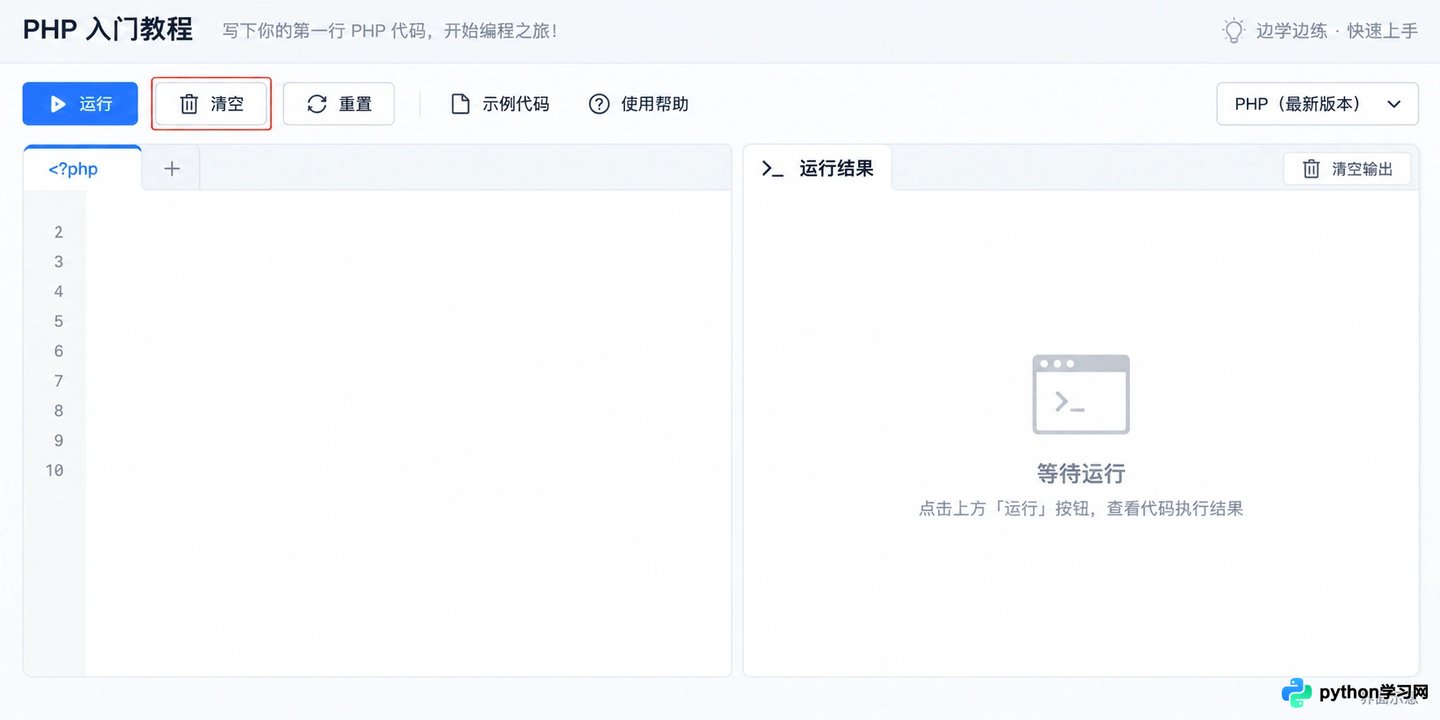Click the 清空输出 clear output button
The image size is (1440, 720).
[x=1347, y=169]
